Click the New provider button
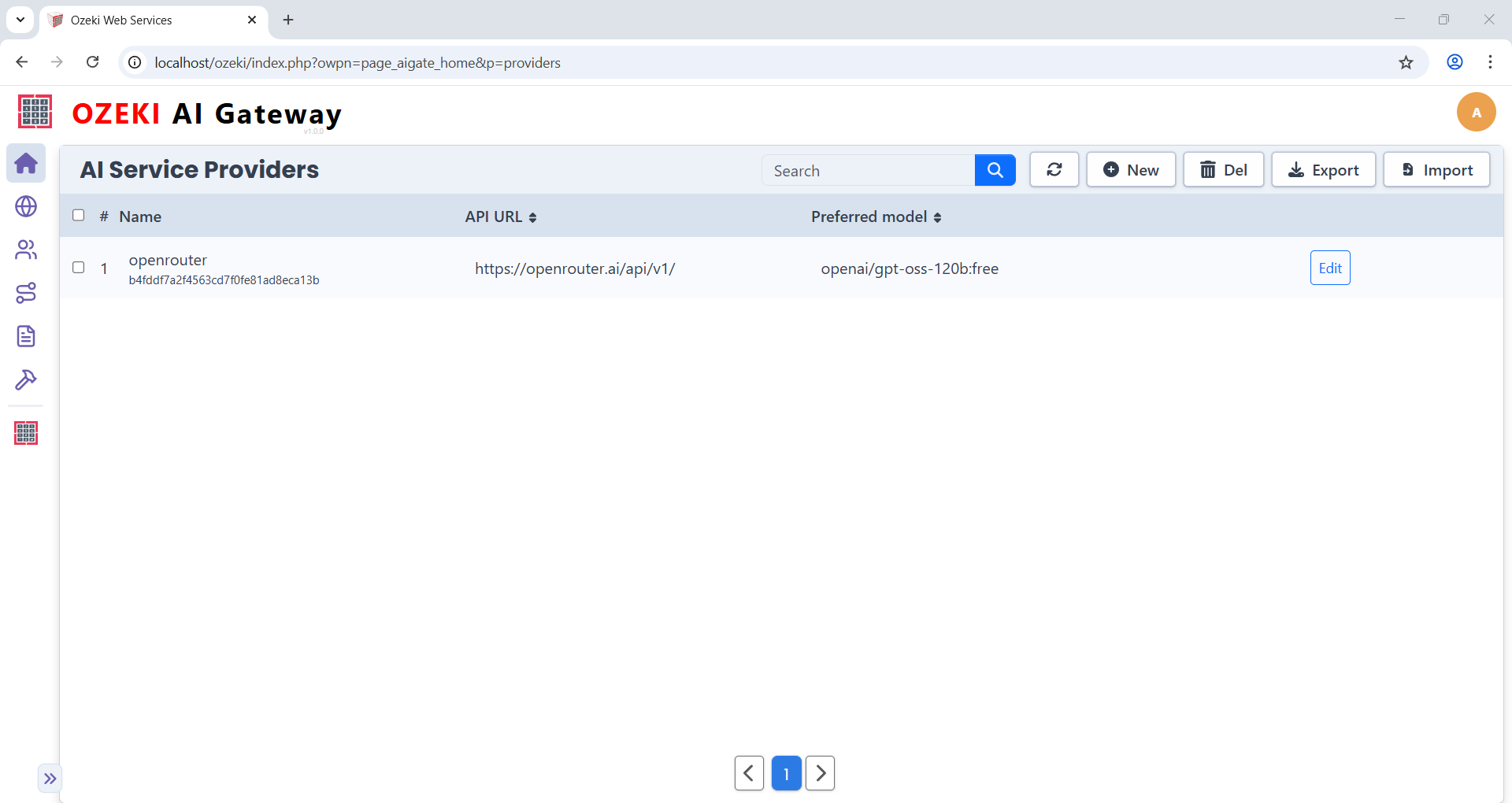The width and height of the screenshot is (1512, 803). click(1131, 170)
